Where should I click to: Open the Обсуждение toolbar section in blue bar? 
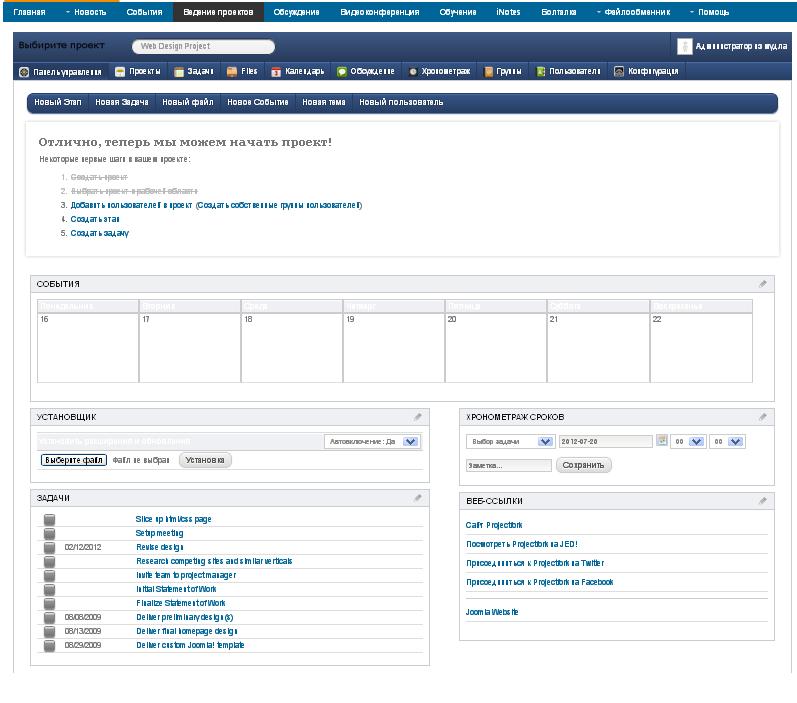[x=366, y=72]
